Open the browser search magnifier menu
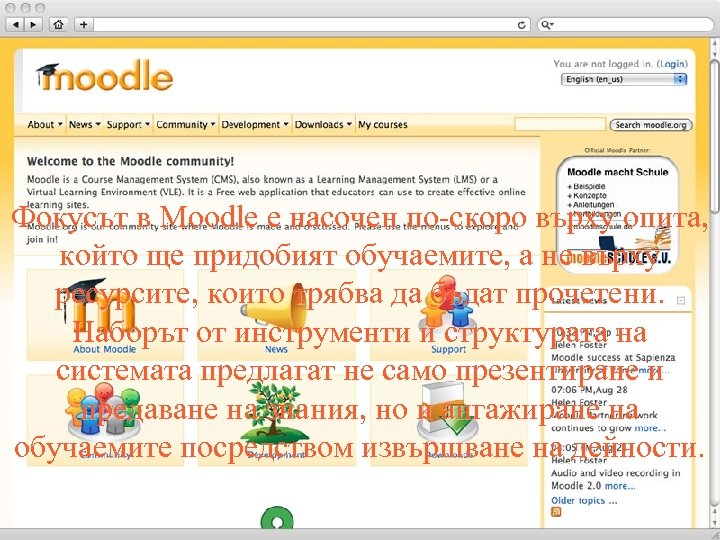 [x=547, y=25]
